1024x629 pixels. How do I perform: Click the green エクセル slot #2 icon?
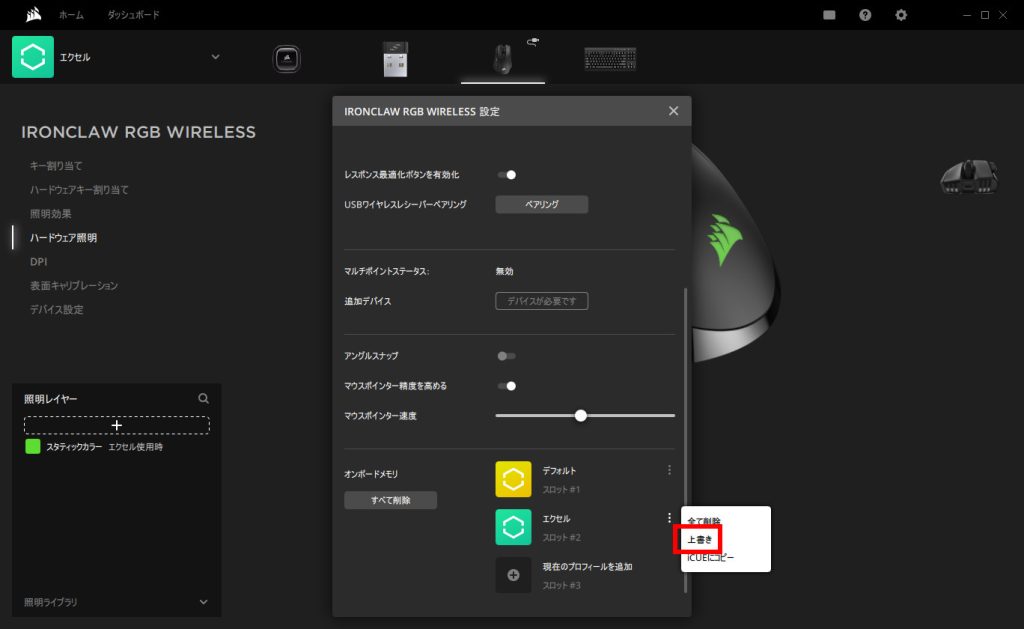click(513, 527)
